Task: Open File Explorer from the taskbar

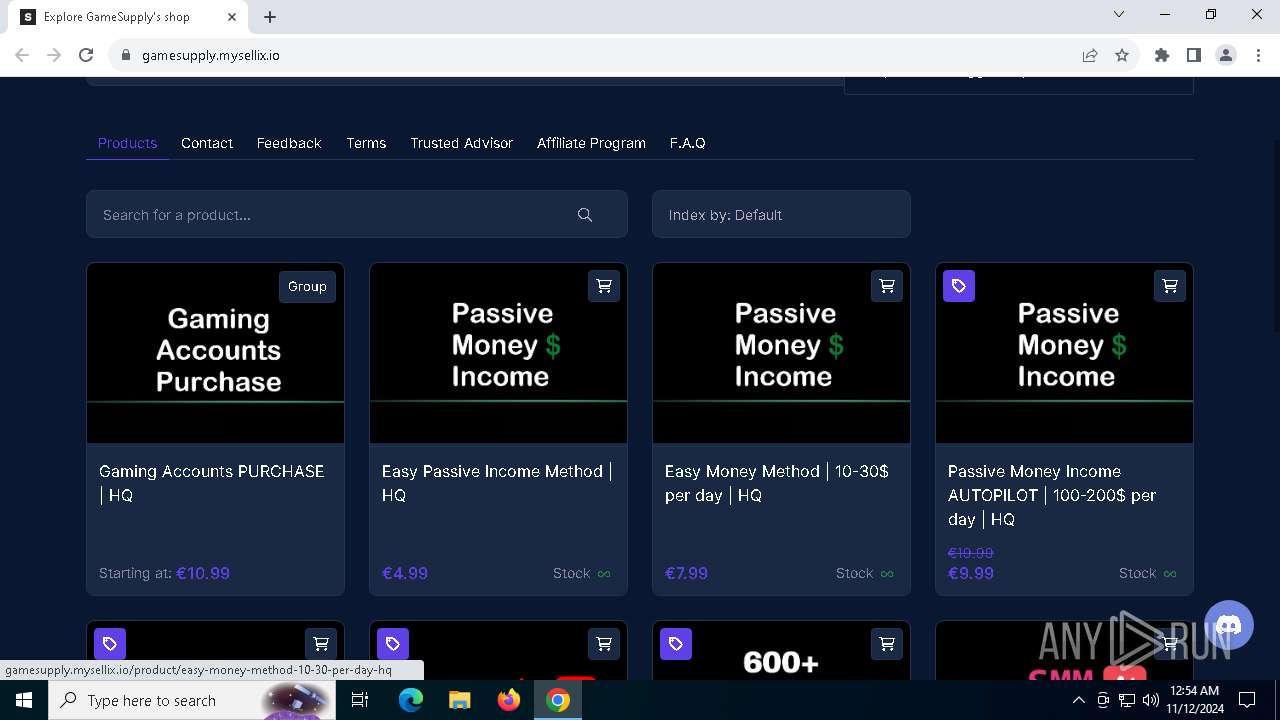Action: [x=460, y=700]
